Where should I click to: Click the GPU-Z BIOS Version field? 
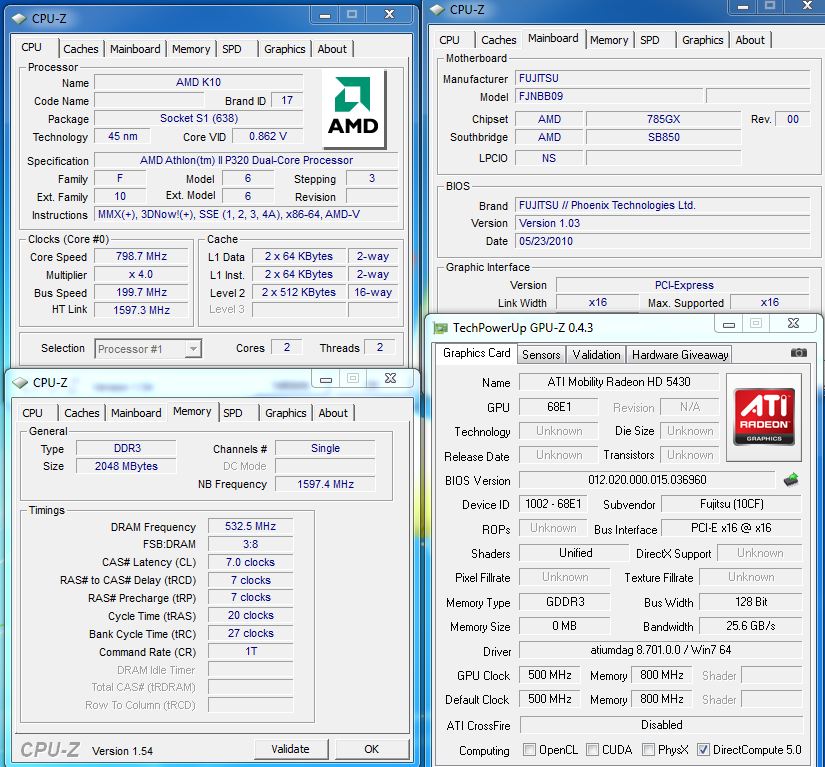coord(647,480)
